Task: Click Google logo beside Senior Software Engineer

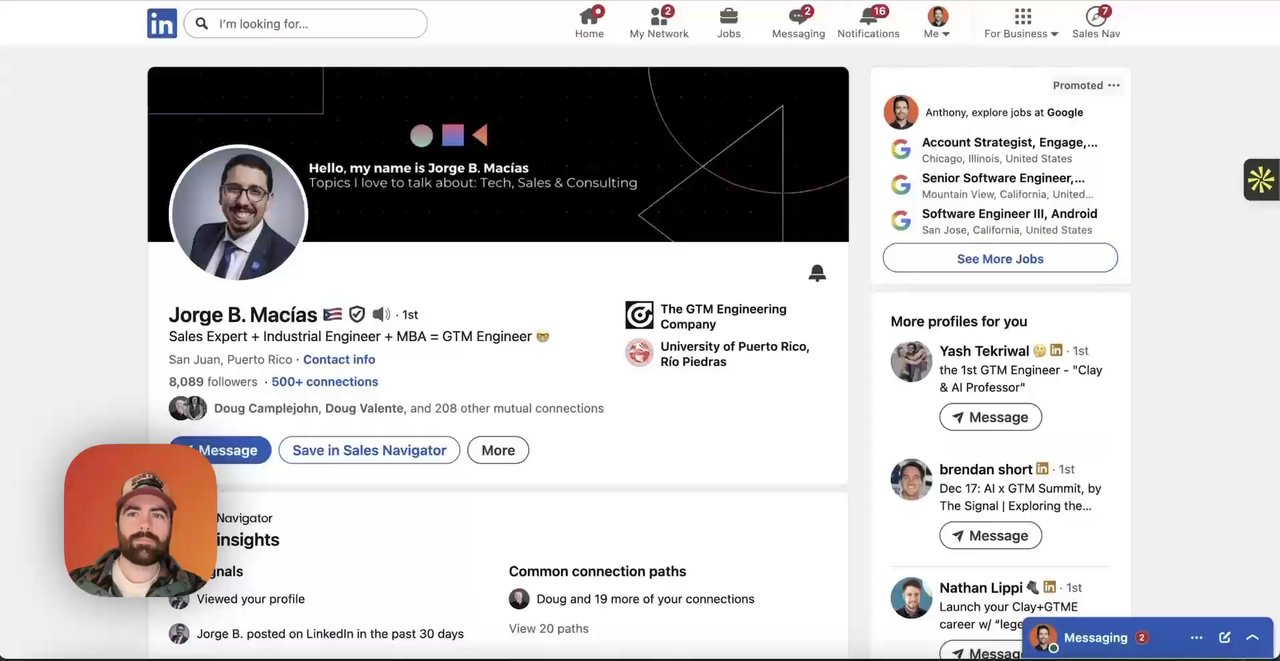Action: 901,185
